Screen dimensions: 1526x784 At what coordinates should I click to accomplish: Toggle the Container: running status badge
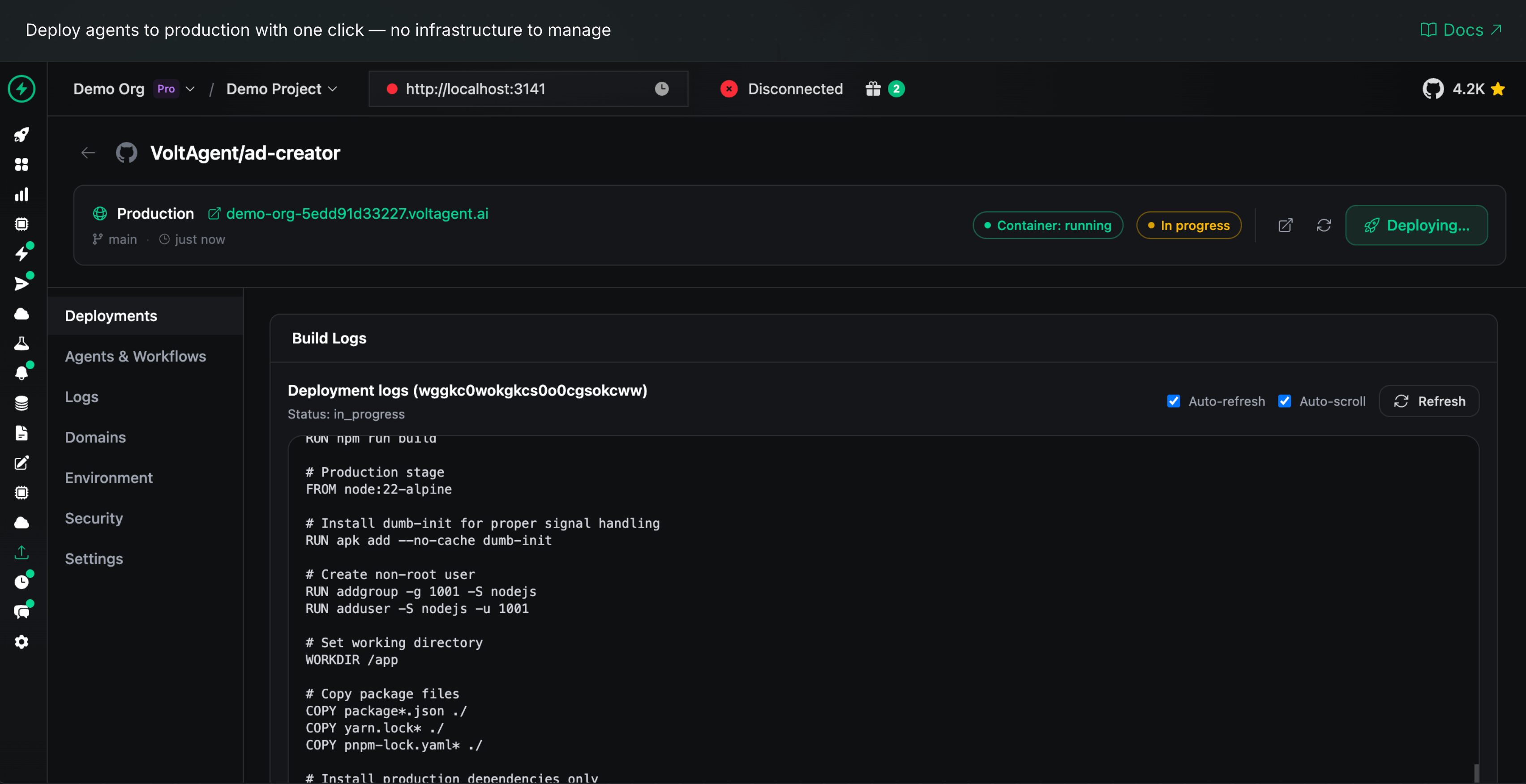(1047, 225)
